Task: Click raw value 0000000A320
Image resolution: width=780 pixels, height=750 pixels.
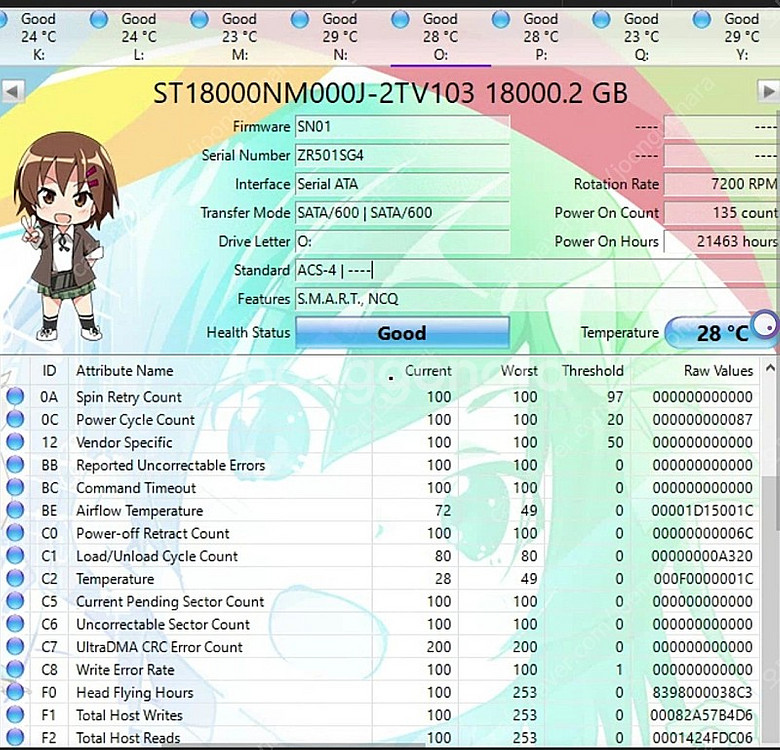Action: tap(702, 556)
